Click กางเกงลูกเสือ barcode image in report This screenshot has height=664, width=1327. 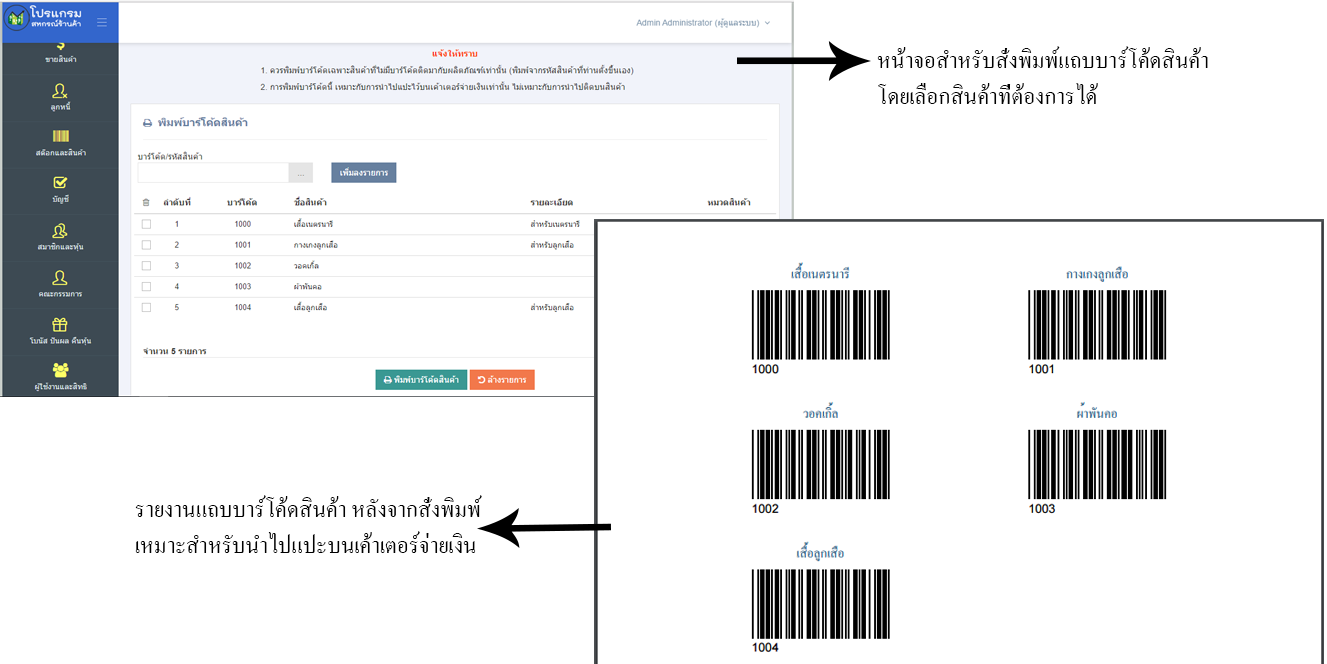1098,324
